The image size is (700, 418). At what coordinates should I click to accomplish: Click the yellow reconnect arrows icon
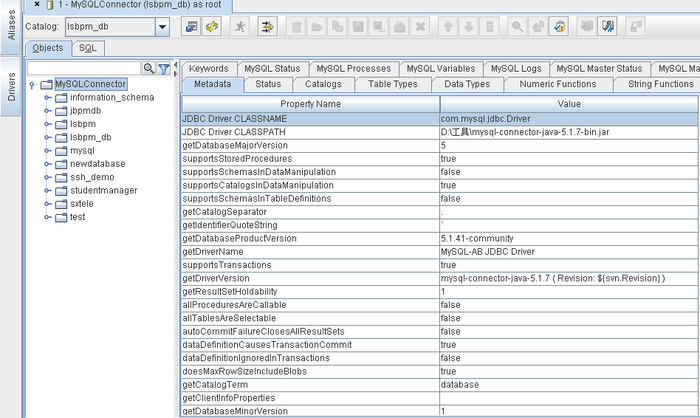pos(212,27)
